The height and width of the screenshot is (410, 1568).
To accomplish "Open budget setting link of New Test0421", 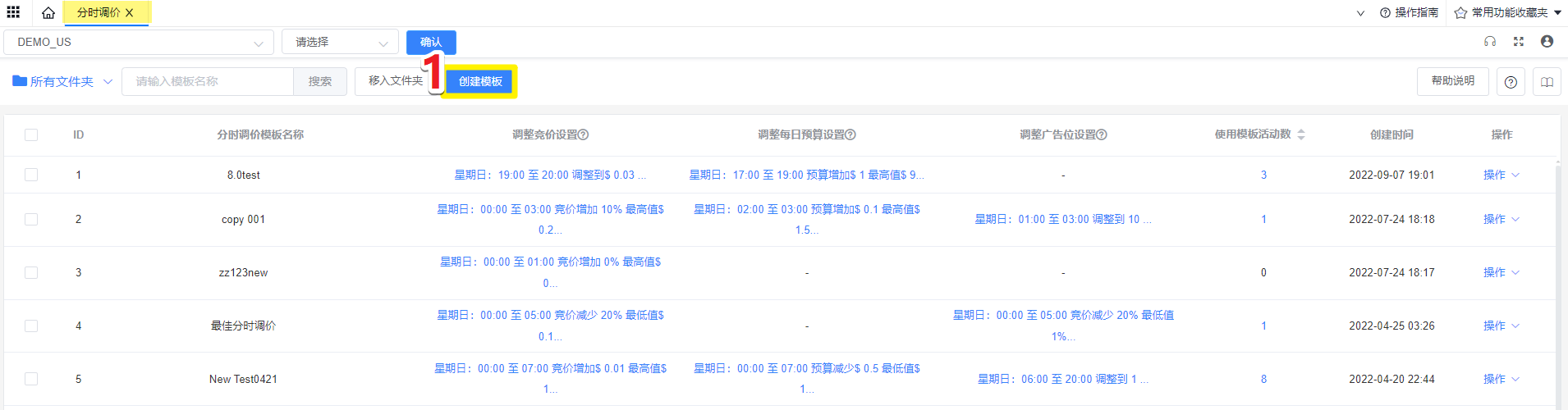I will tap(806, 379).
